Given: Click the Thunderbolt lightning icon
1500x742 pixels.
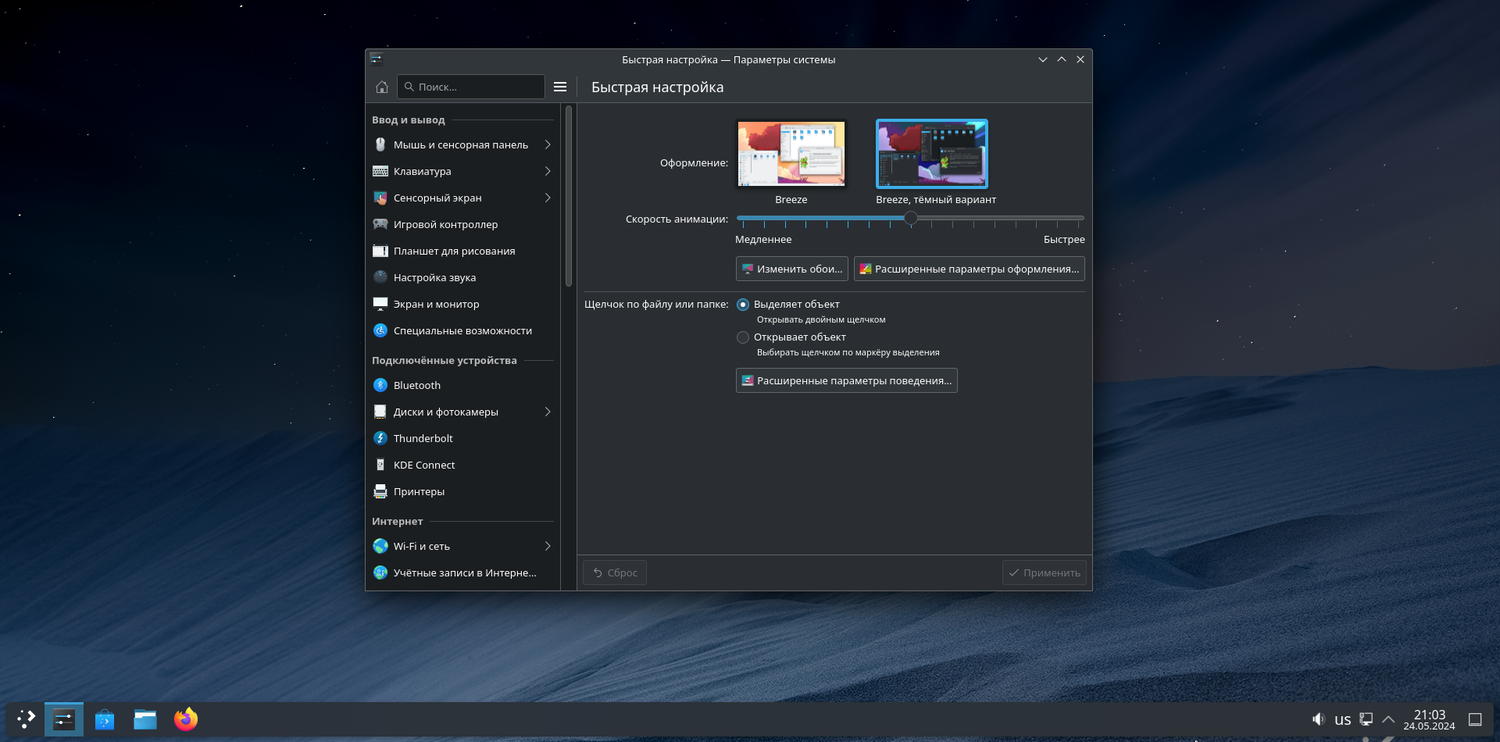Looking at the screenshot, I should [x=380, y=438].
